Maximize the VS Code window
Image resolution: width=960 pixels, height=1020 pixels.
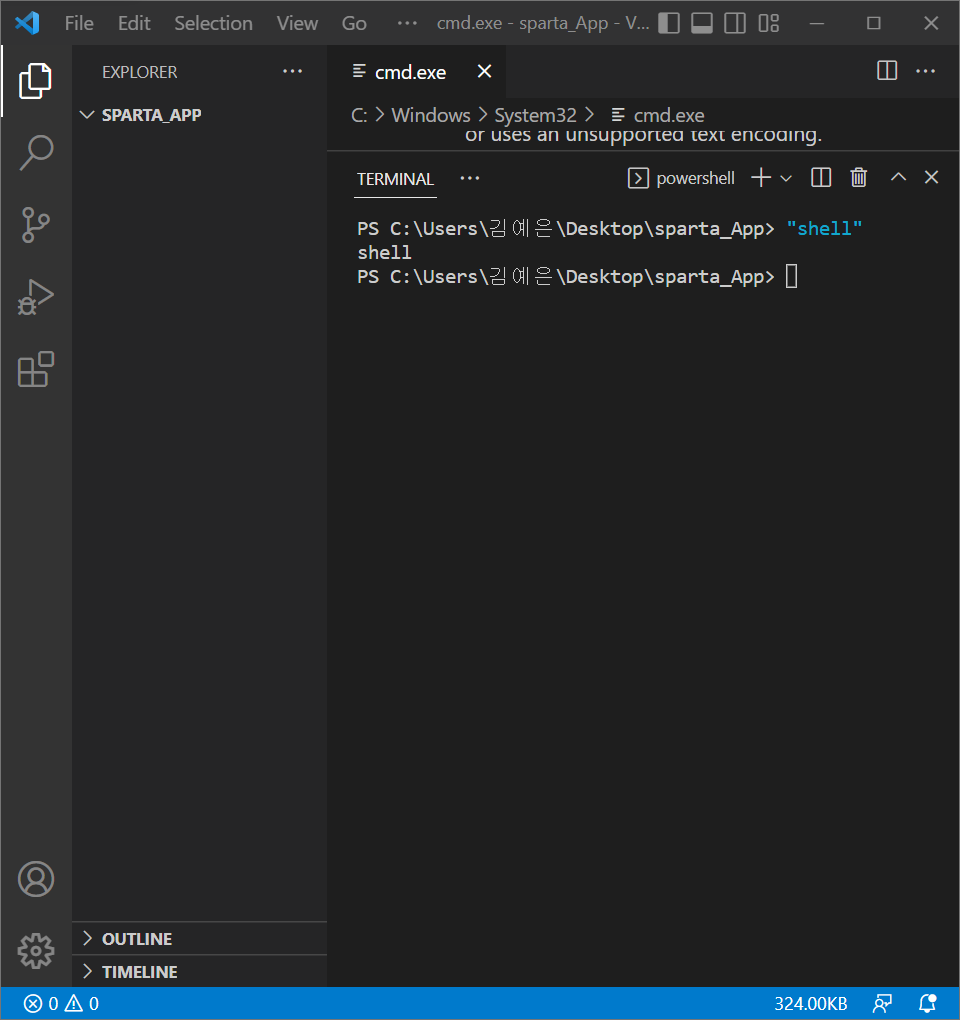873,23
